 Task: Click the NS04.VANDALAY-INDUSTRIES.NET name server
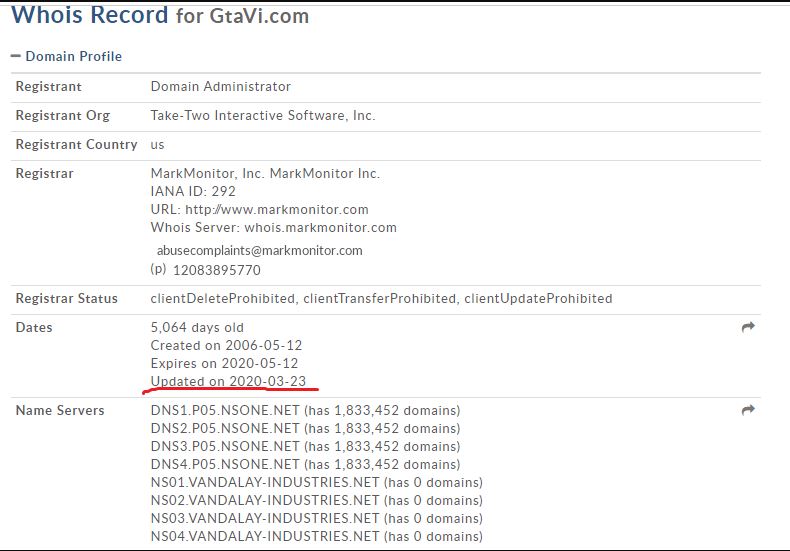click(265, 537)
